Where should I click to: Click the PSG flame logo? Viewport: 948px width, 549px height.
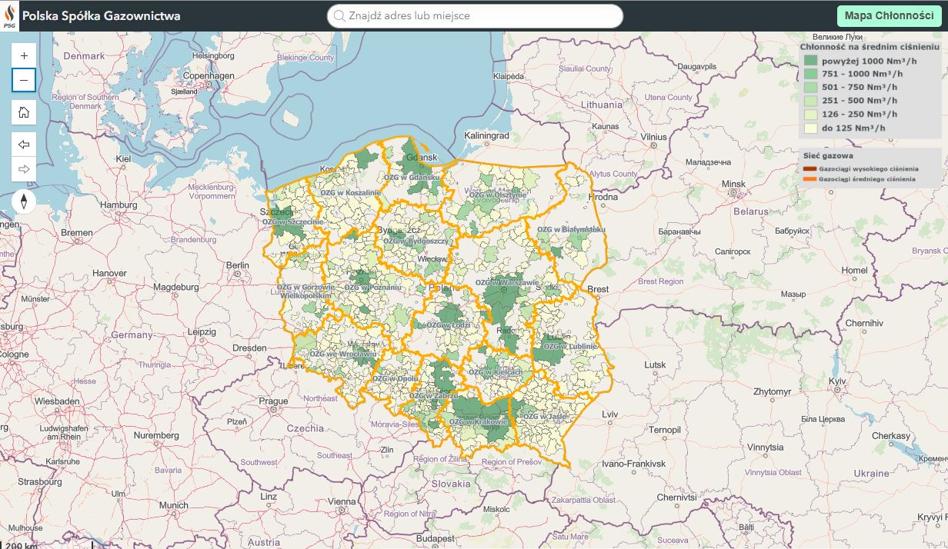(x=10, y=16)
